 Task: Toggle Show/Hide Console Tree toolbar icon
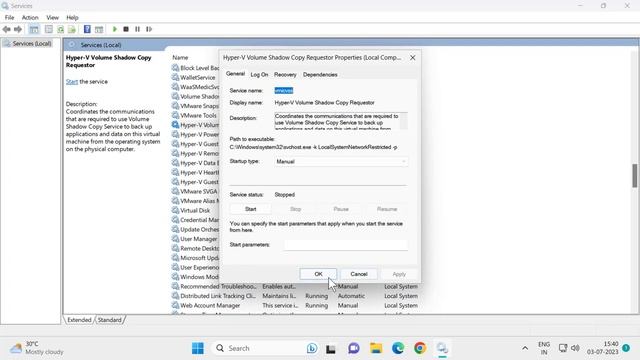pyautogui.click(x=34, y=29)
